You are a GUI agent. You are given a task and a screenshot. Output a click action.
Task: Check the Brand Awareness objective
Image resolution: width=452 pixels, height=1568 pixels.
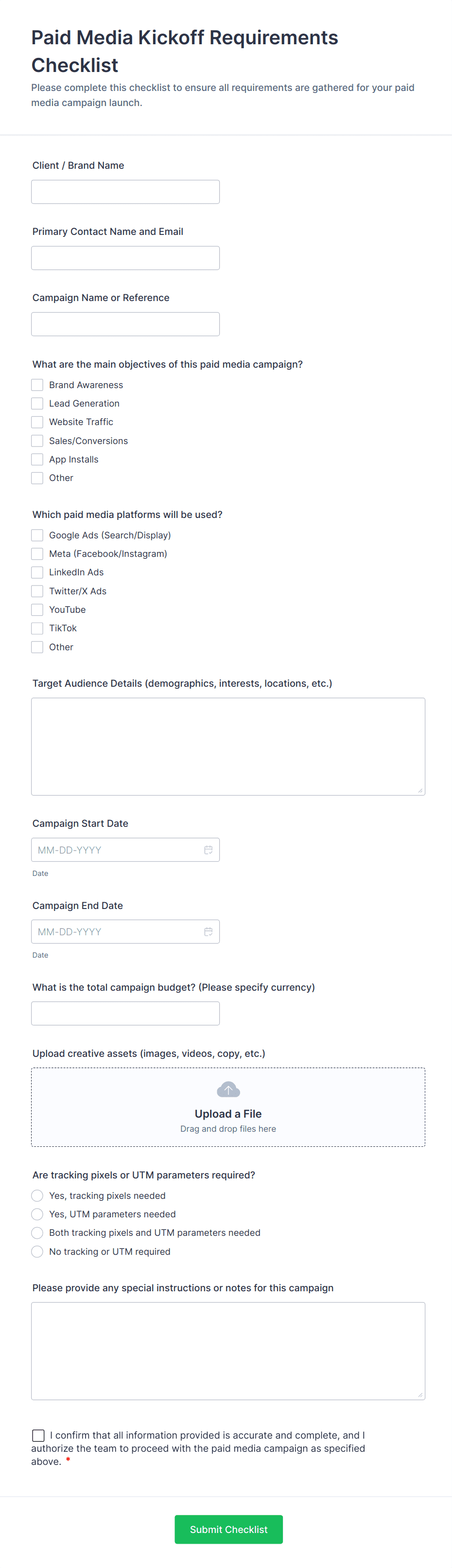pyautogui.click(x=37, y=385)
